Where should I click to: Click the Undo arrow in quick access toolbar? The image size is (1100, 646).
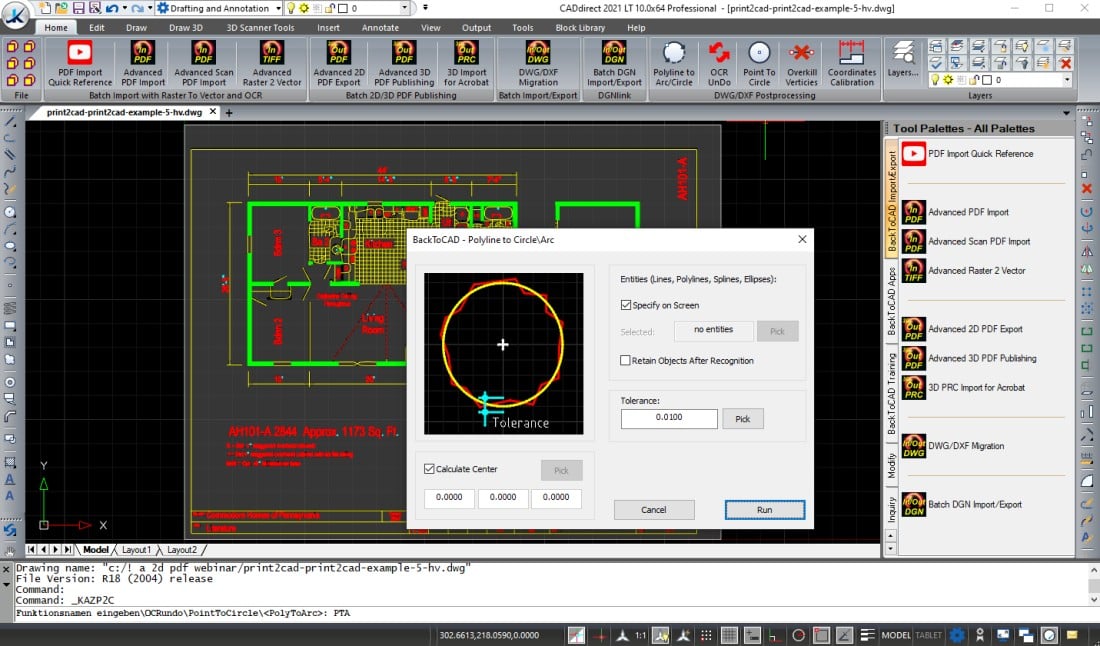[x=112, y=8]
